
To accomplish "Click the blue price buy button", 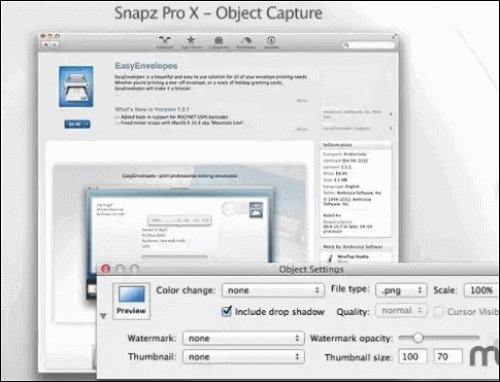I will [x=77, y=124].
